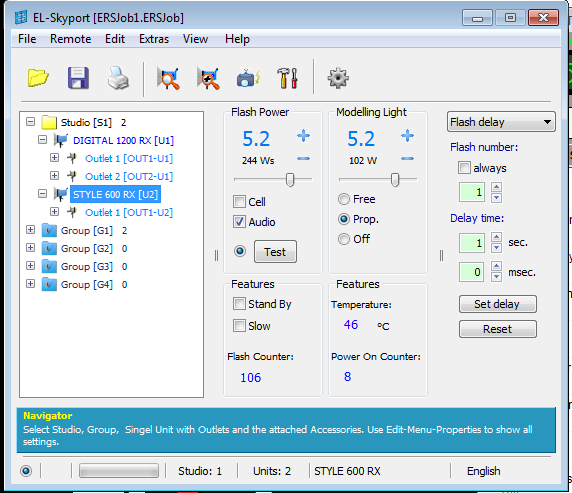Click the radio indicator beside Test button
Image resolution: width=572 pixels, height=493 pixels.
pyautogui.click(x=240, y=251)
